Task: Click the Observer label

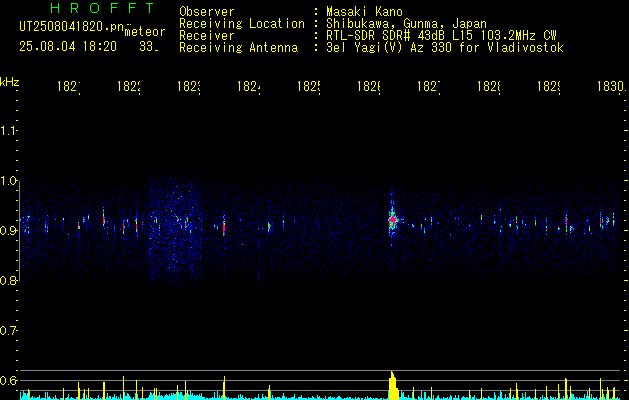Action: [x=207, y=12]
